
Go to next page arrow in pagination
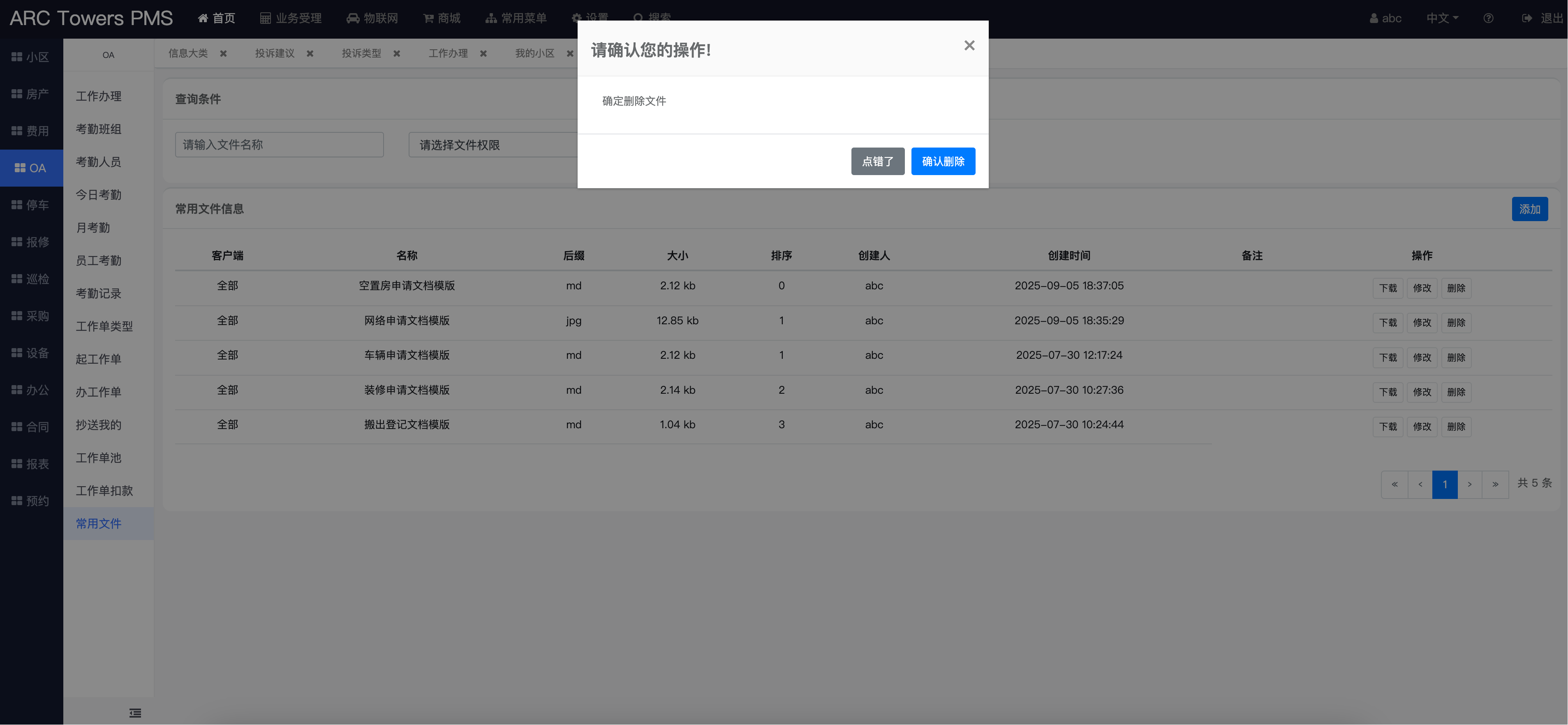click(1469, 485)
